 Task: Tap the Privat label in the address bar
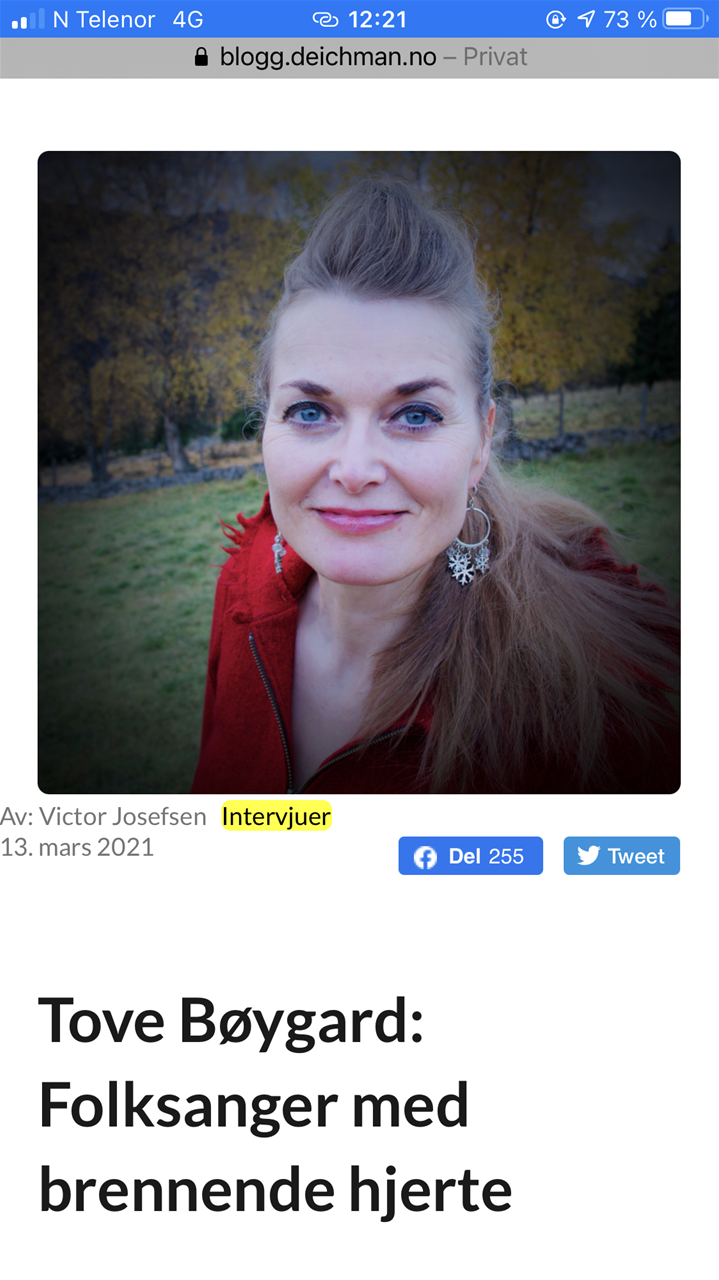coord(495,57)
